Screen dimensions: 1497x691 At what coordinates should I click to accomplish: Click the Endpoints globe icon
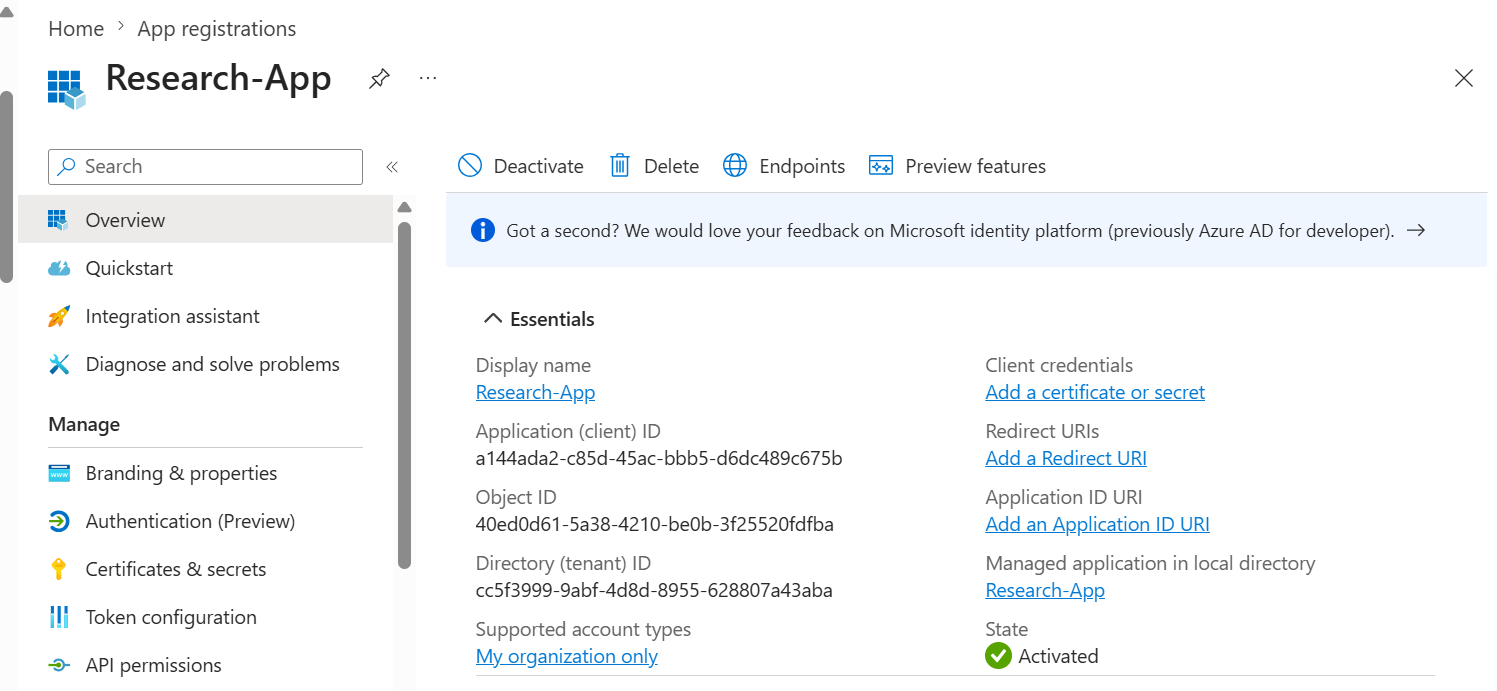coord(735,166)
